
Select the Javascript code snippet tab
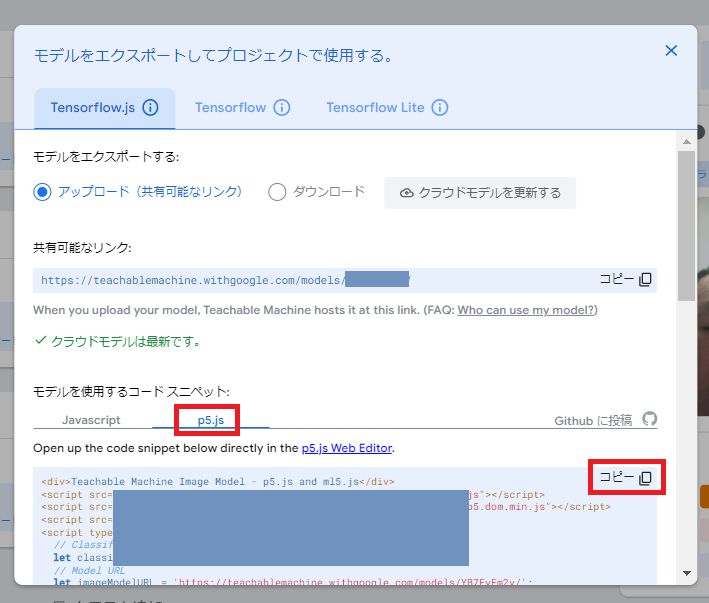tap(91, 420)
